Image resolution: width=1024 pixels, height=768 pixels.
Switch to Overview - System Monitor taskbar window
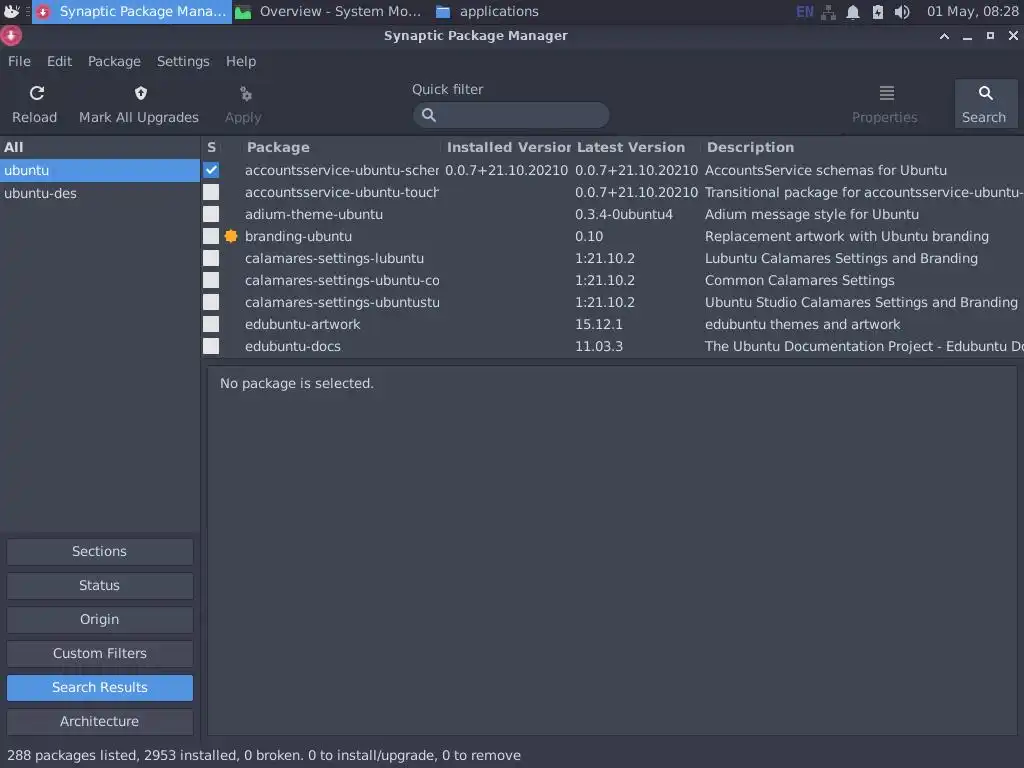[x=328, y=12]
